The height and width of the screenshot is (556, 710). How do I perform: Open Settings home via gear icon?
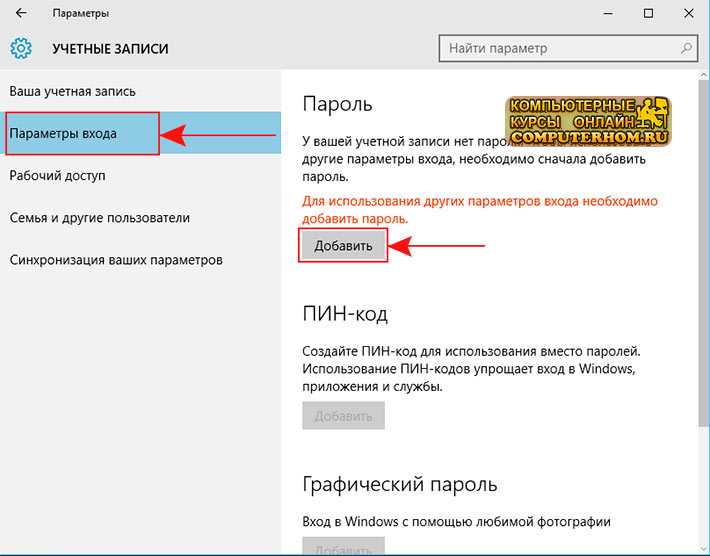21,48
